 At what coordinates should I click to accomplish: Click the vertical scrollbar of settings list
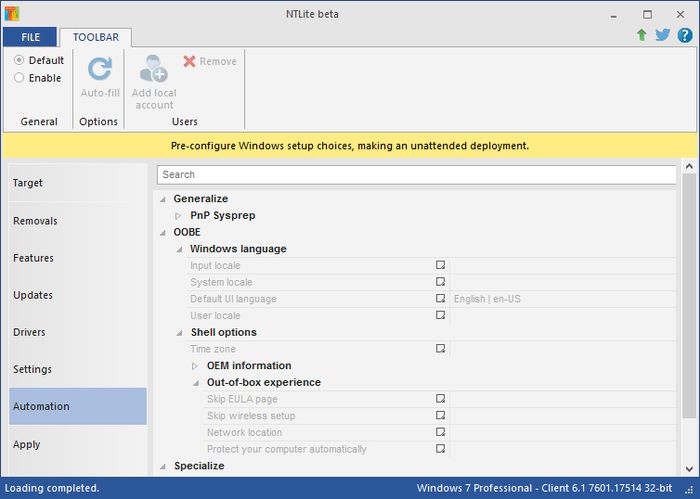pyautogui.click(x=689, y=300)
